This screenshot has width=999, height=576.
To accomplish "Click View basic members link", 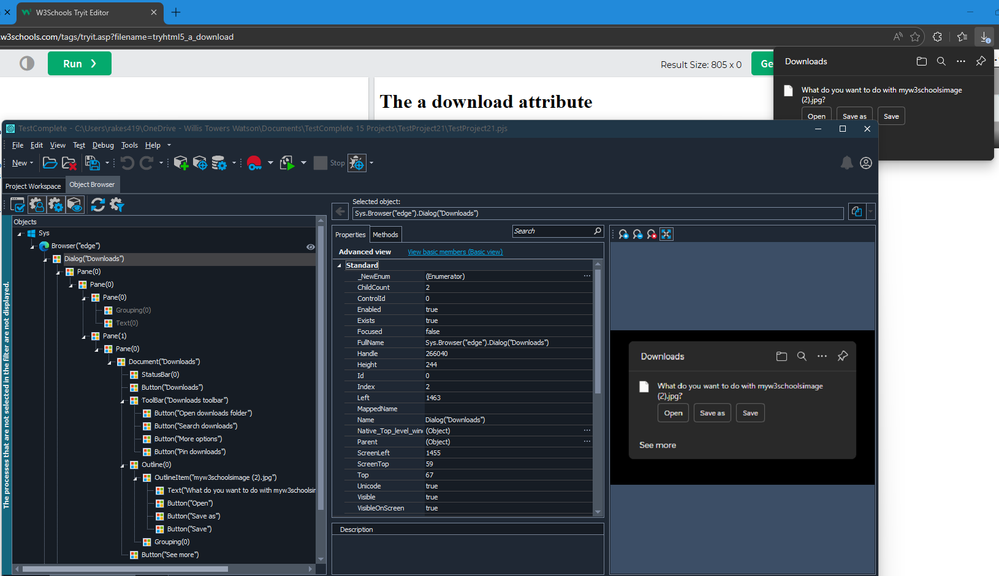I will coord(455,252).
